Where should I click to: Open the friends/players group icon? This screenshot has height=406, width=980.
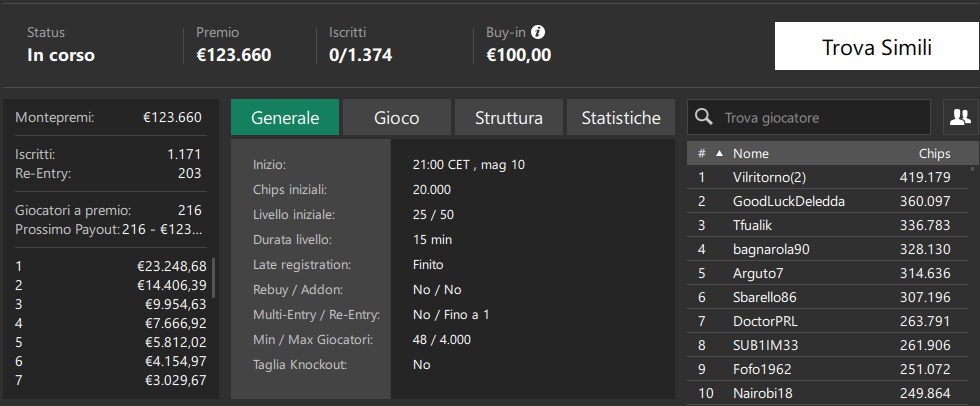pos(960,117)
